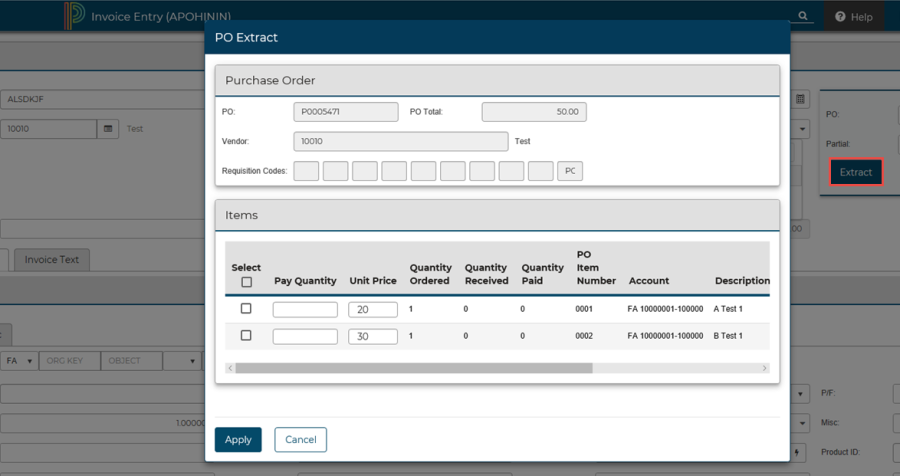Select checkbox for PO item 0002
This screenshot has width=900, height=476.
(x=246, y=336)
